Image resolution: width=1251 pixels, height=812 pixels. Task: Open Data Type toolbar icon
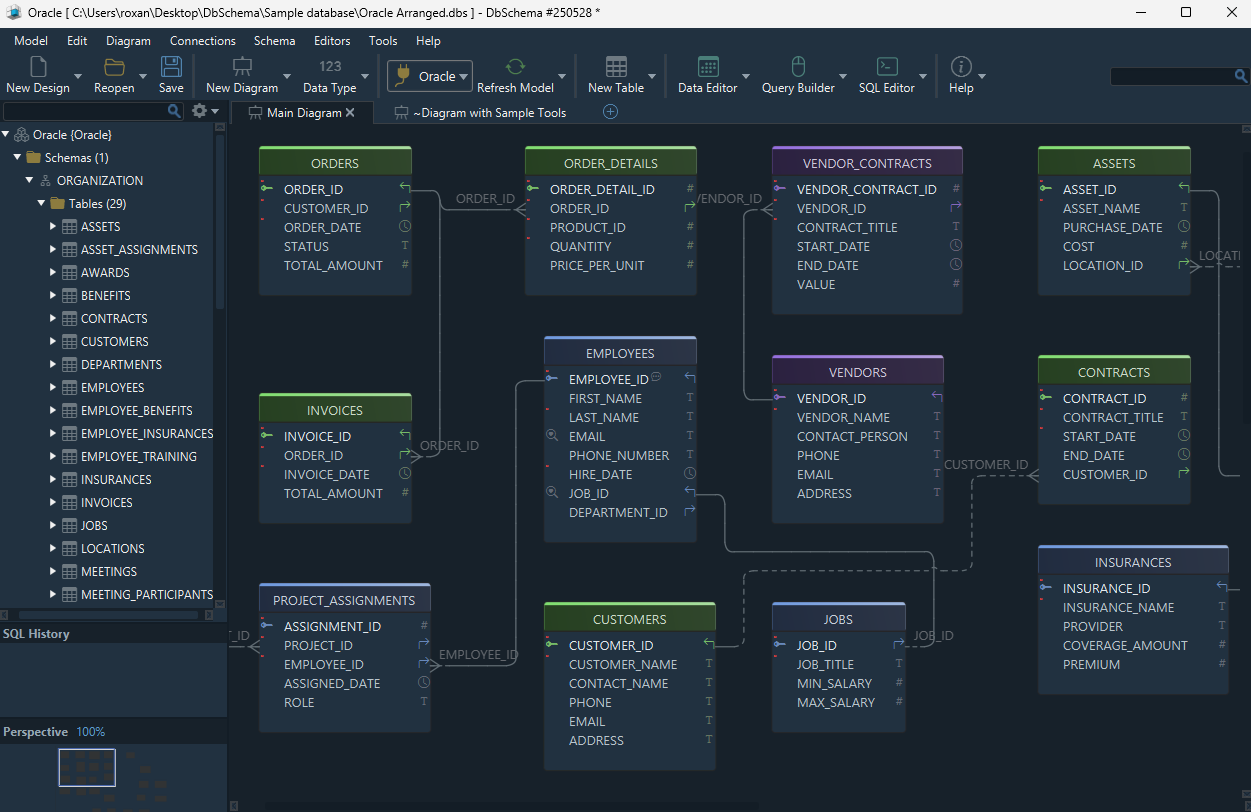coord(330,67)
